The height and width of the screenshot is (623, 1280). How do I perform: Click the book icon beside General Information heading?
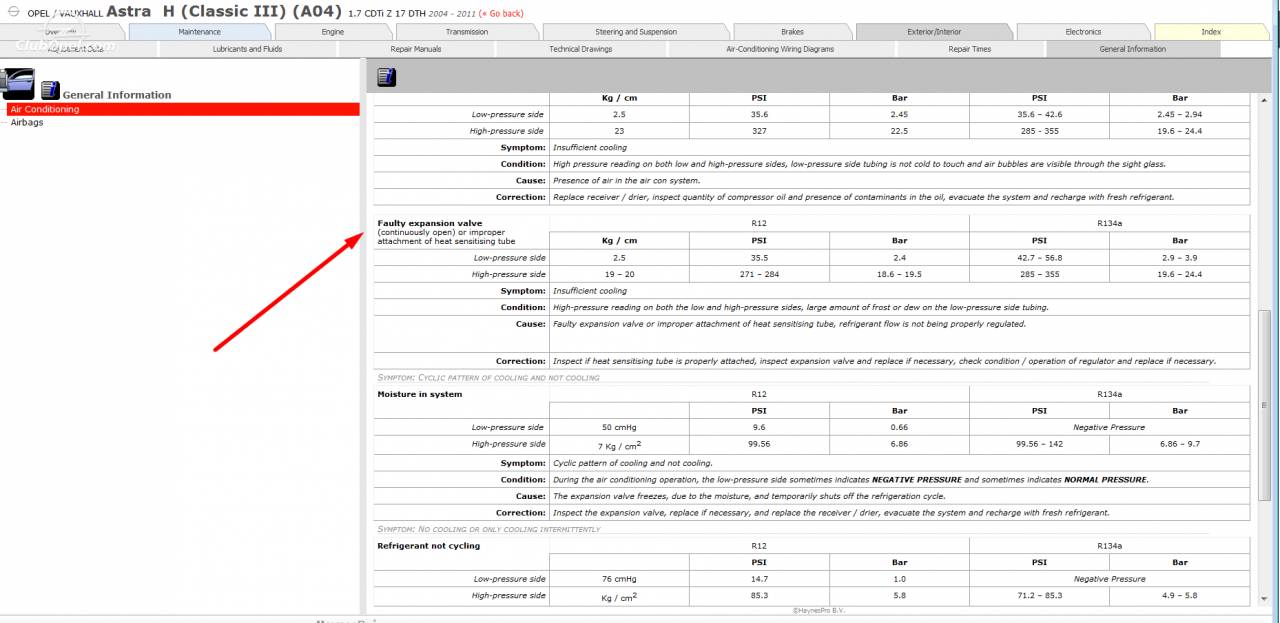(x=50, y=90)
